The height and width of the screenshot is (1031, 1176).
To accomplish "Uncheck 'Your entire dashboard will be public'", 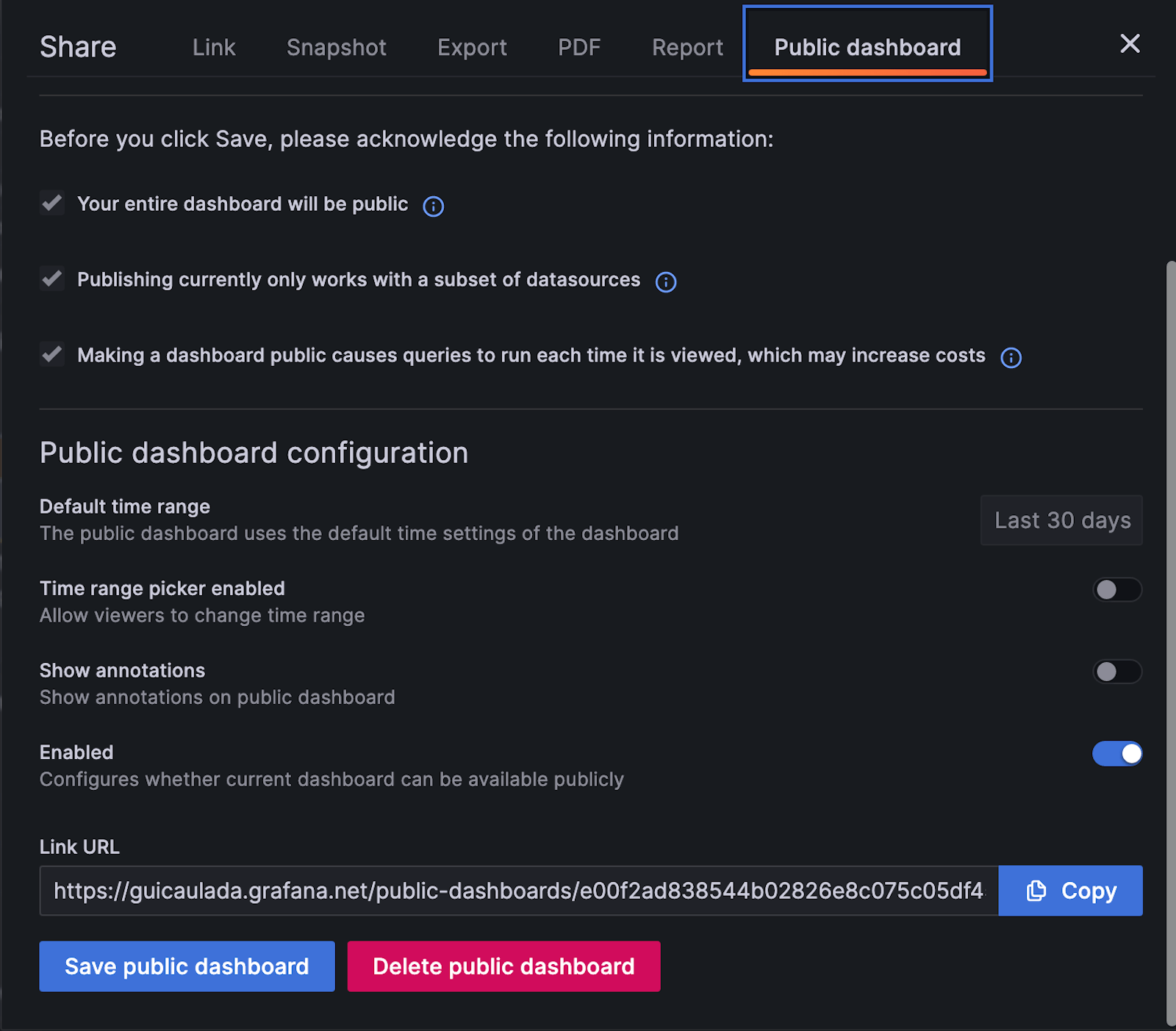I will click(51, 204).
